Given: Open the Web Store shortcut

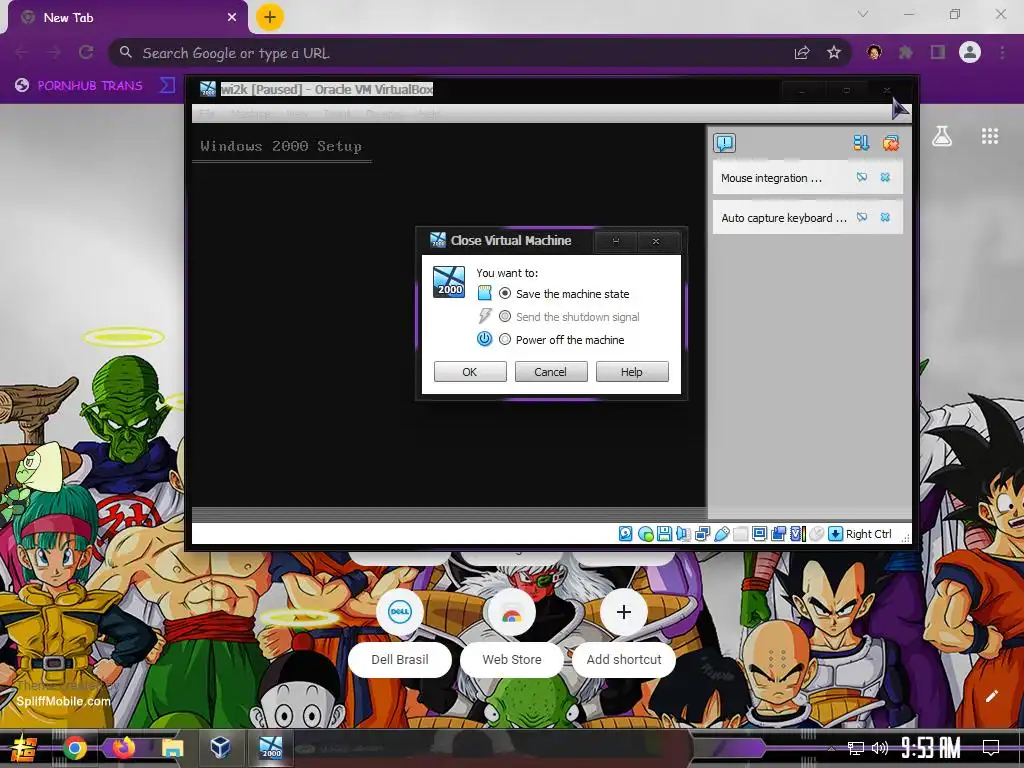Looking at the screenshot, I should 511,633.
